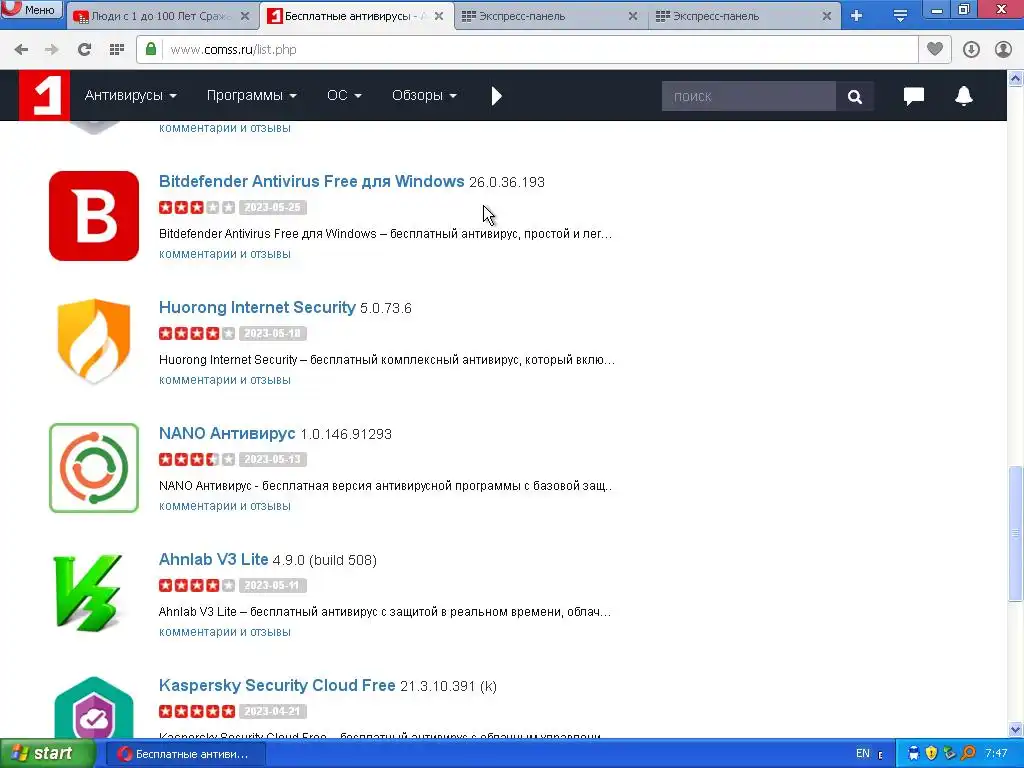This screenshot has height=768, width=1024.
Task: Open the user account icon in toolbar
Action: pyautogui.click(x=1003, y=50)
